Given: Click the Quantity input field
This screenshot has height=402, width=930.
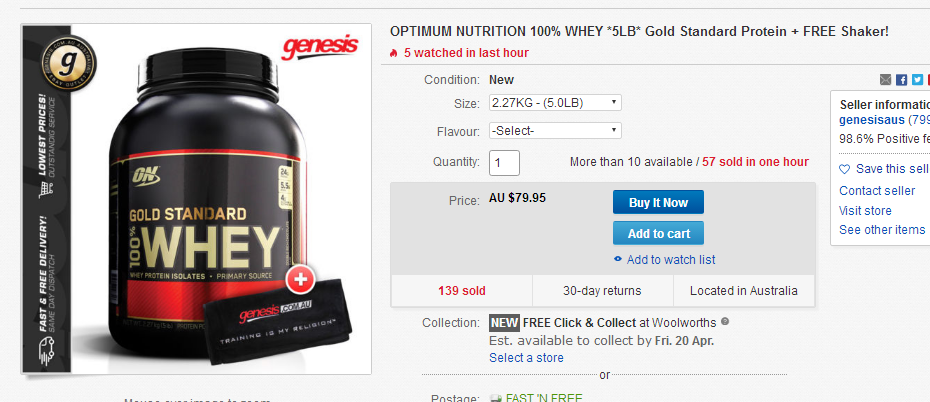Looking at the screenshot, I should pyautogui.click(x=504, y=162).
